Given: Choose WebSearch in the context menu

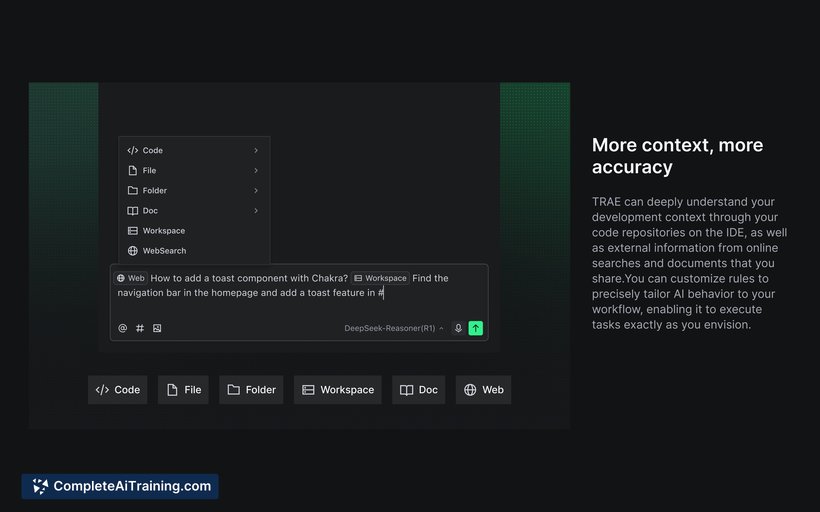Looking at the screenshot, I should pos(194,251).
